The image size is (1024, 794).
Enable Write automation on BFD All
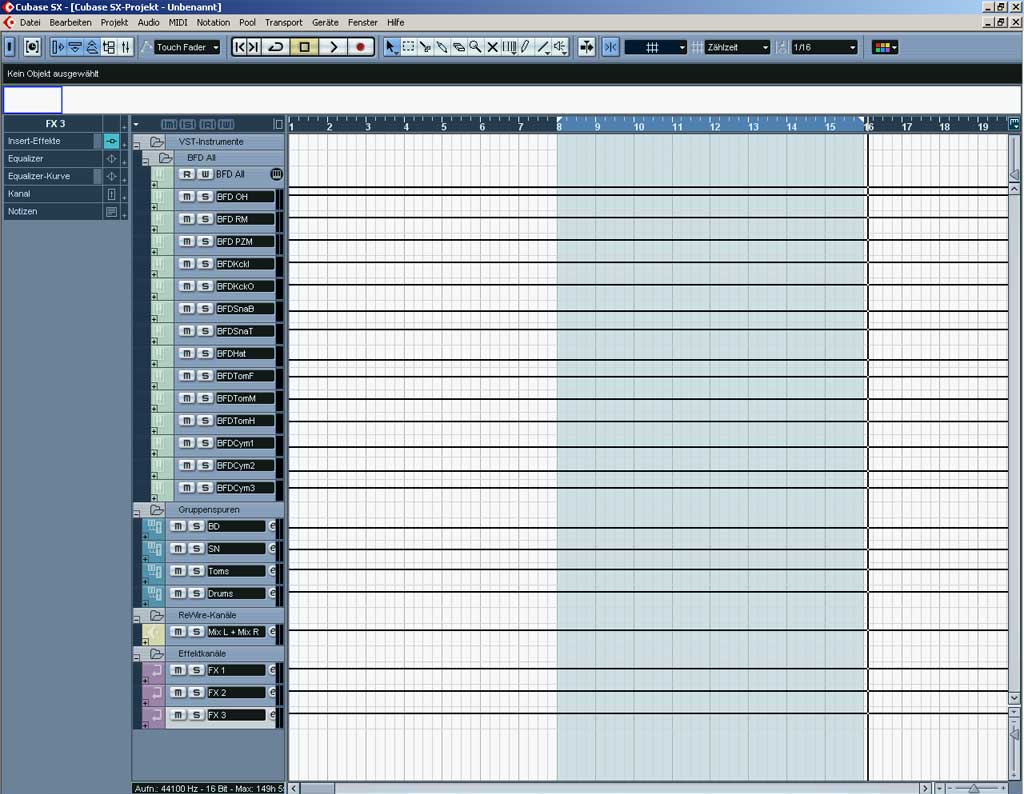tap(205, 174)
